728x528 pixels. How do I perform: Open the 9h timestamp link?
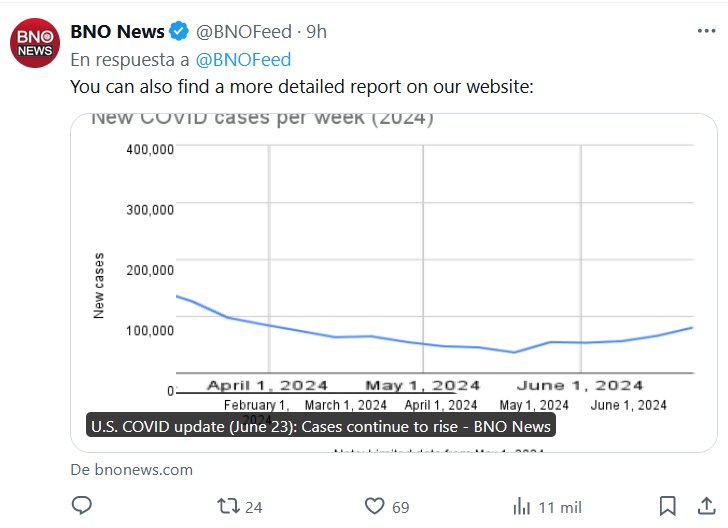(316, 32)
